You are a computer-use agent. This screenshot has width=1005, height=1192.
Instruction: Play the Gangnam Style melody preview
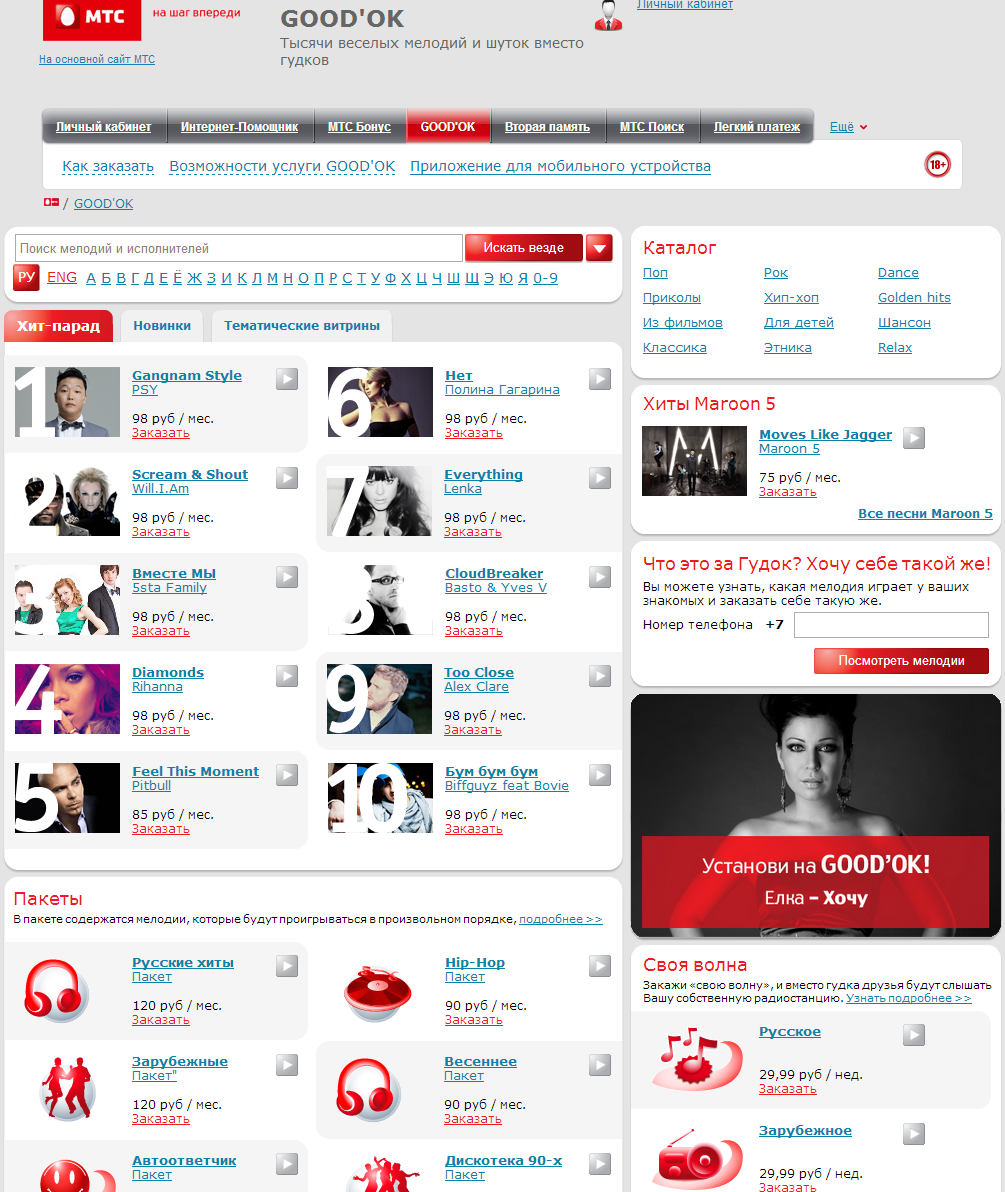point(287,379)
